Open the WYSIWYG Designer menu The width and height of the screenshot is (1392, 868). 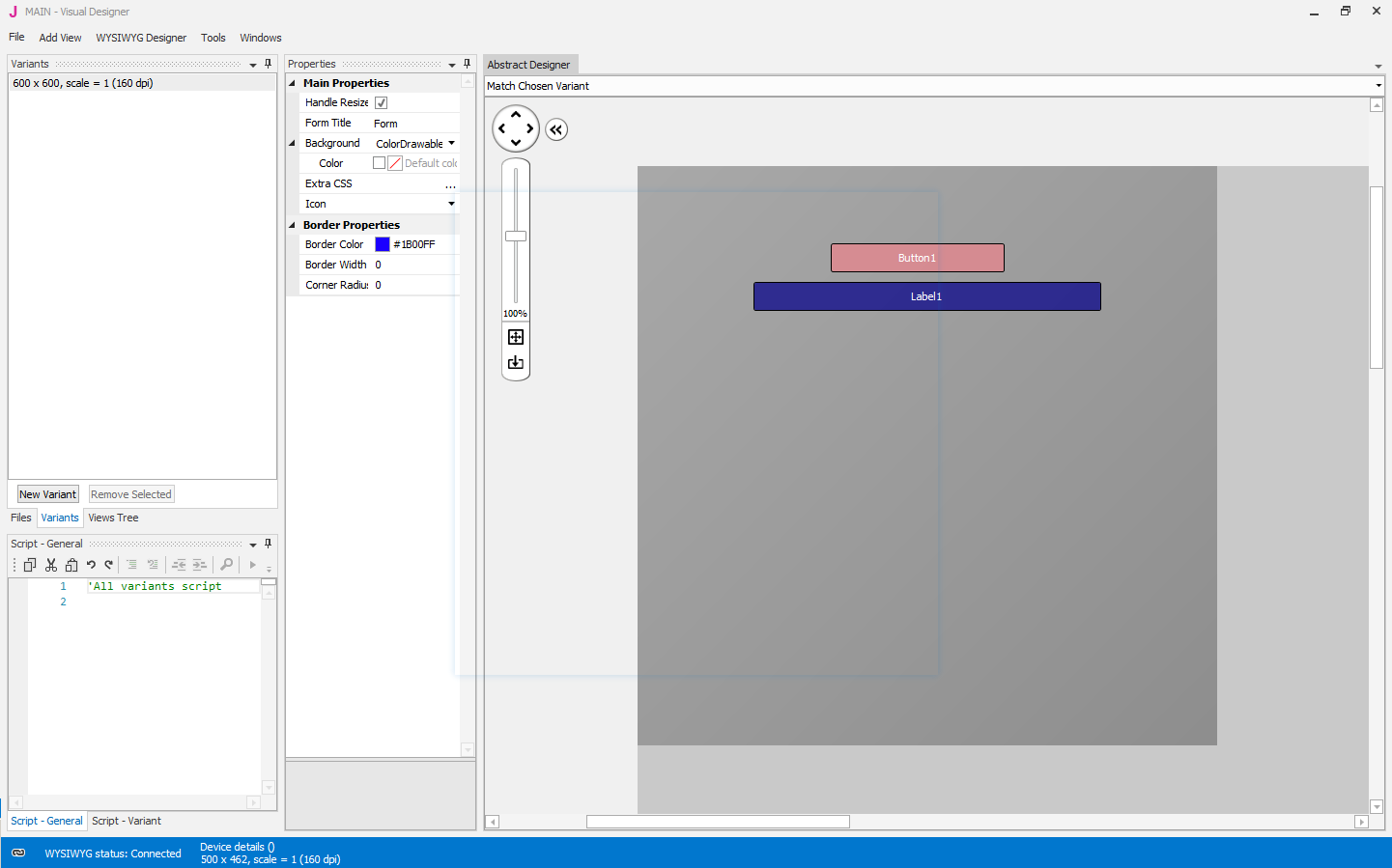[141, 38]
